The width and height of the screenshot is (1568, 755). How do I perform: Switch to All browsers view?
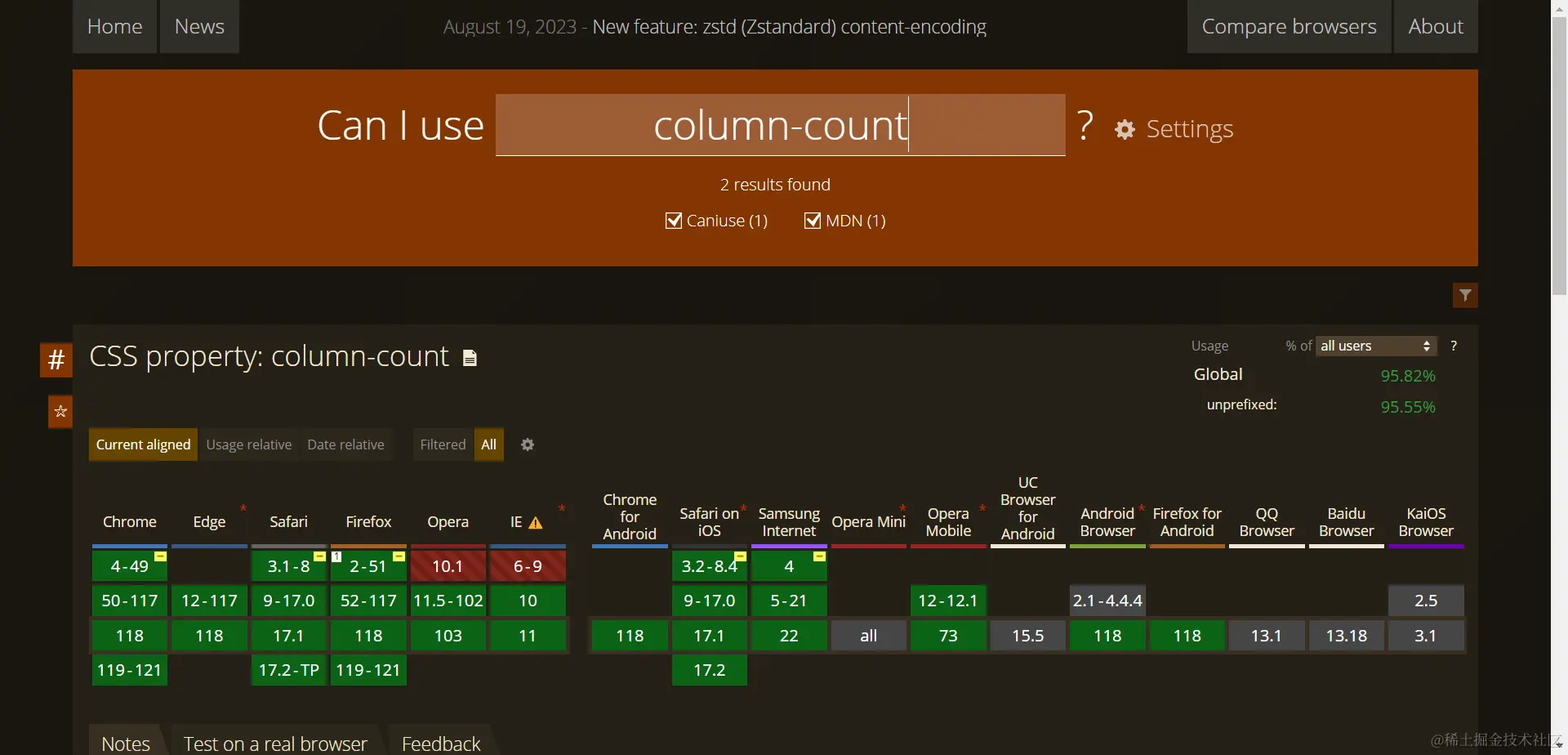click(x=488, y=445)
